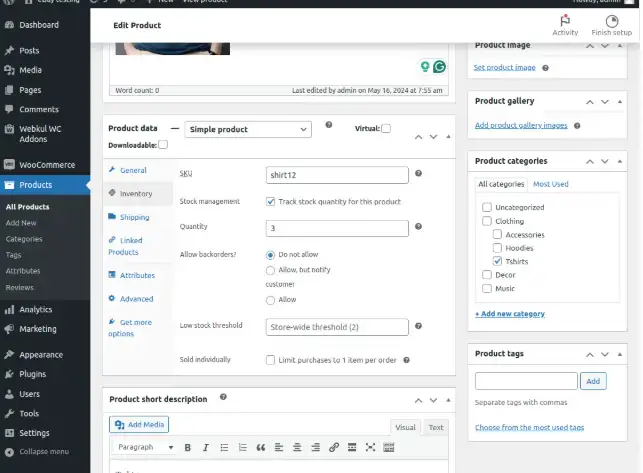Screen dimensions: 643x473
Task: Click the Quantity input field
Action: [x=337, y=228]
